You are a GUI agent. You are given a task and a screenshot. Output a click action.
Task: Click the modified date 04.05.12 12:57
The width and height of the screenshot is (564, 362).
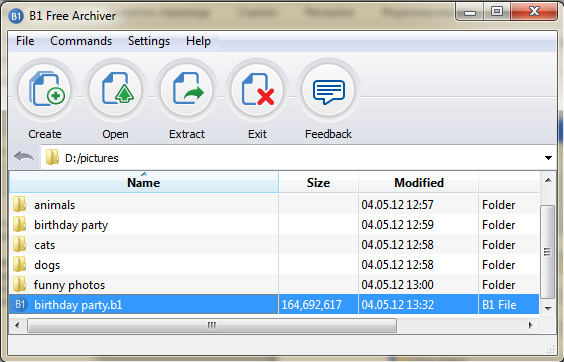click(x=397, y=205)
